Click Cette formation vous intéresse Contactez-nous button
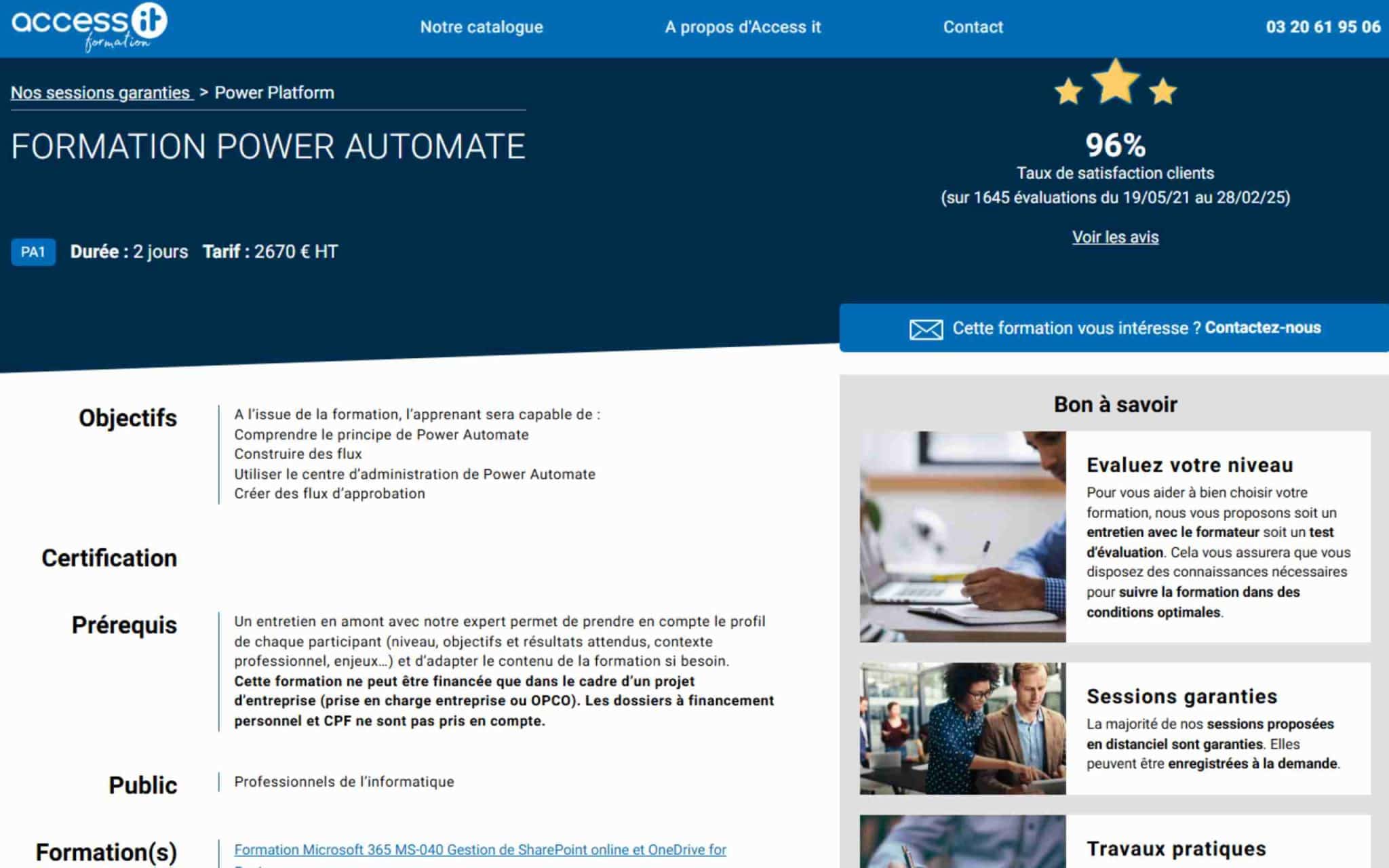This screenshot has height=868, width=1389. (x=1114, y=328)
